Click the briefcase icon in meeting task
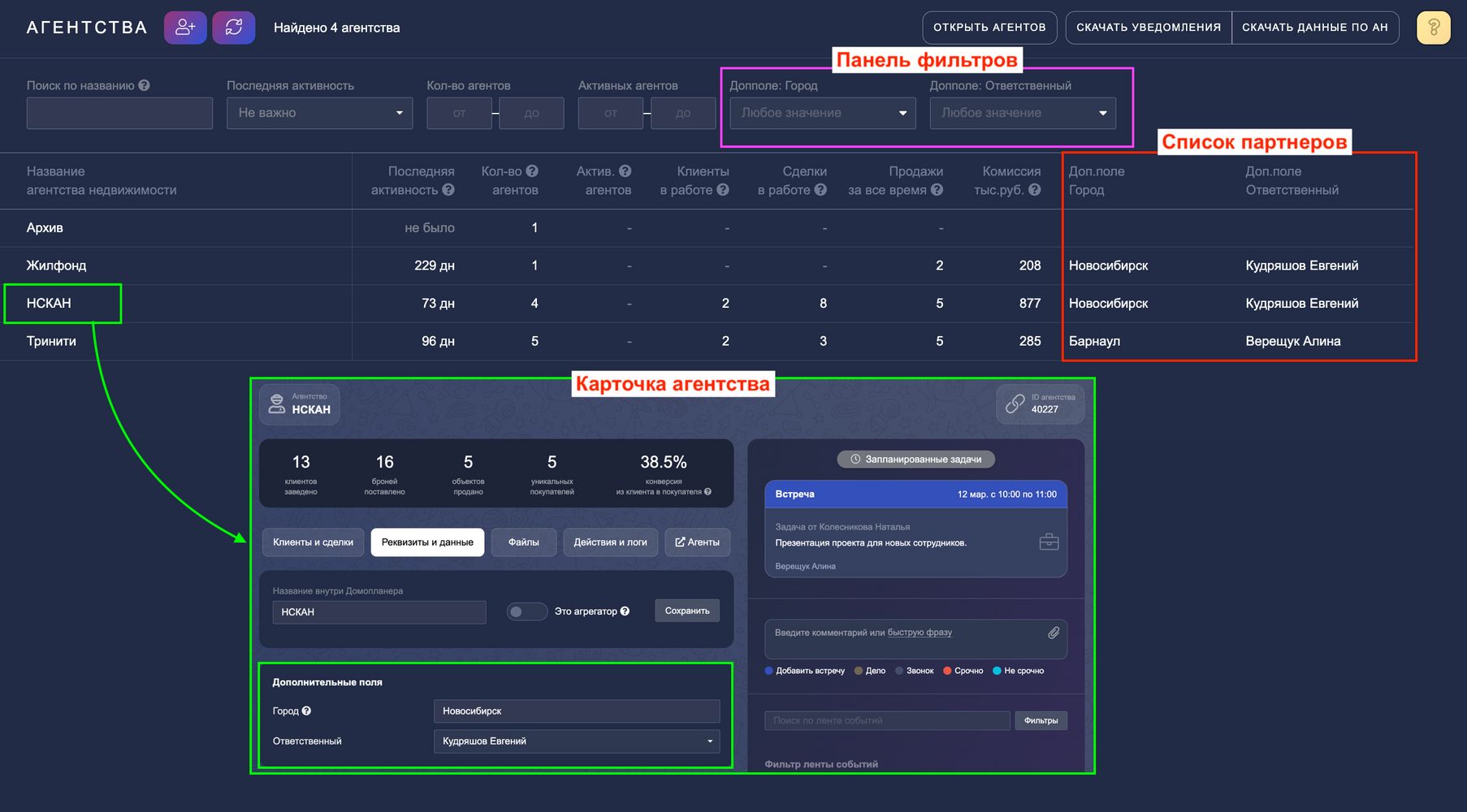 (1049, 542)
